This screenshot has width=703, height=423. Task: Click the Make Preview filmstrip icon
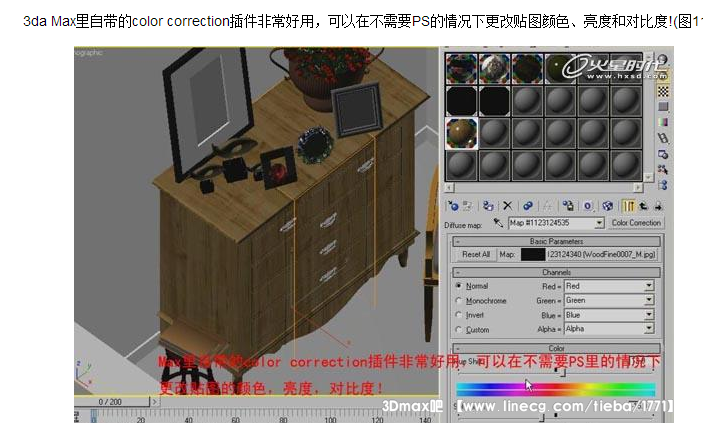point(663,138)
